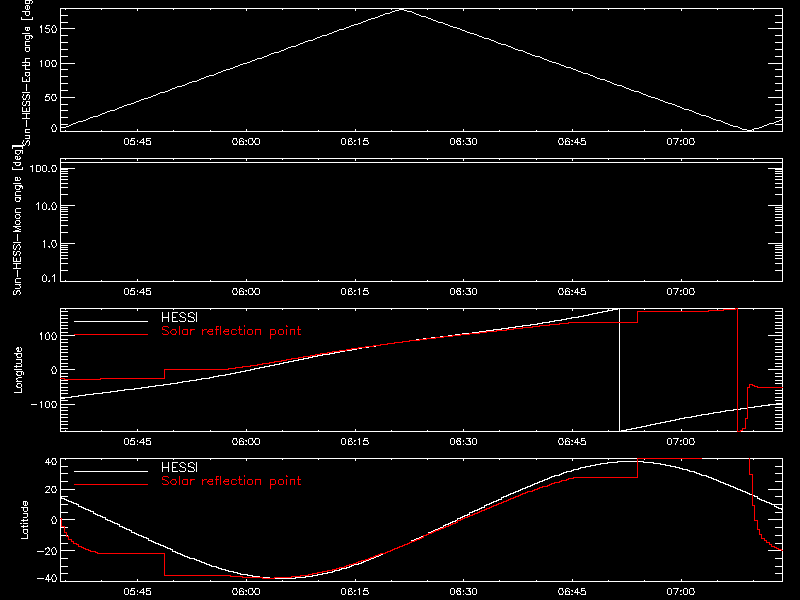The height and width of the screenshot is (600, 800).
Task: Click 07:00 time label under Earth angle plot
Action: [x=681, y=142]
